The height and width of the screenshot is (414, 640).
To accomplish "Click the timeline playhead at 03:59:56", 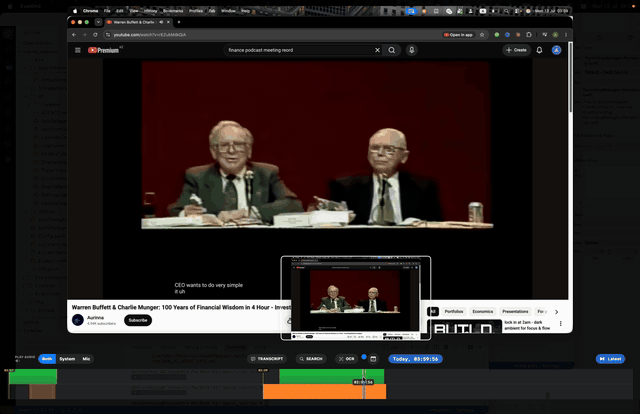I will (x=364, y=384).
